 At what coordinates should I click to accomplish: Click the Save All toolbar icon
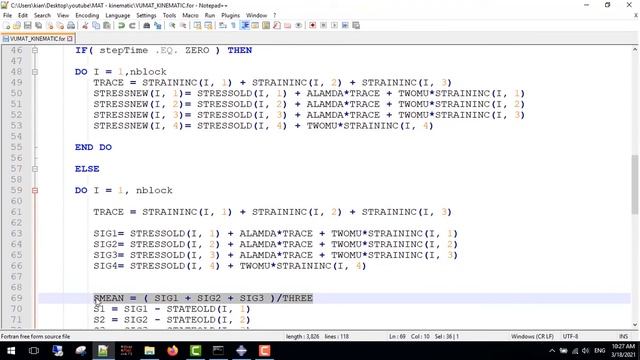pos(38,25)
